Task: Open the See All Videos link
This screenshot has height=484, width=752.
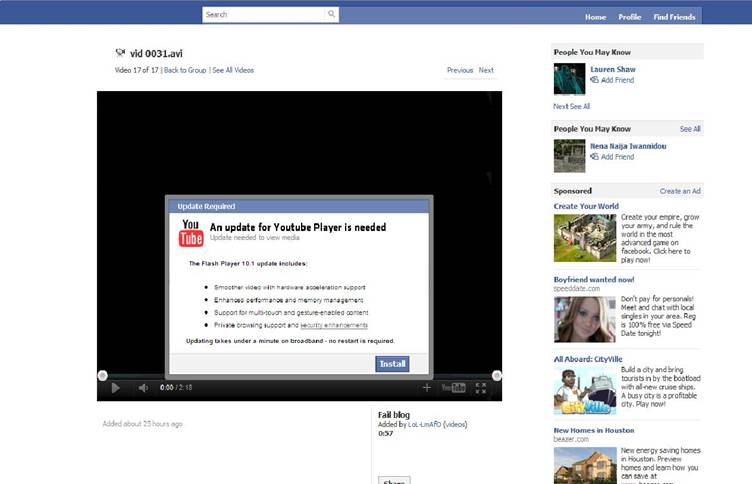Action: pos(233,70)
